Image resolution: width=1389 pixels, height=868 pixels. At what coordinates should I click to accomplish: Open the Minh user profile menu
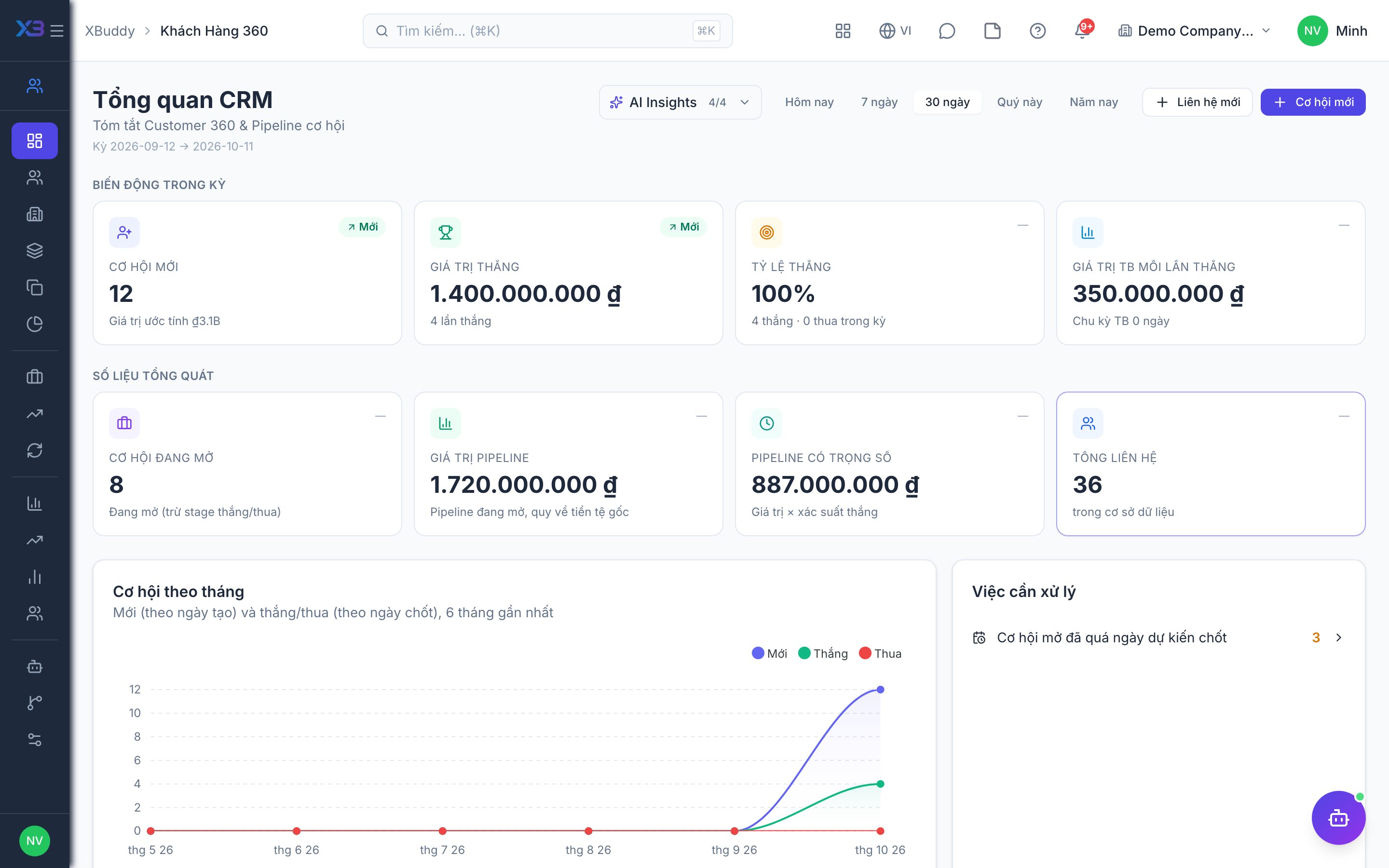1332,30
